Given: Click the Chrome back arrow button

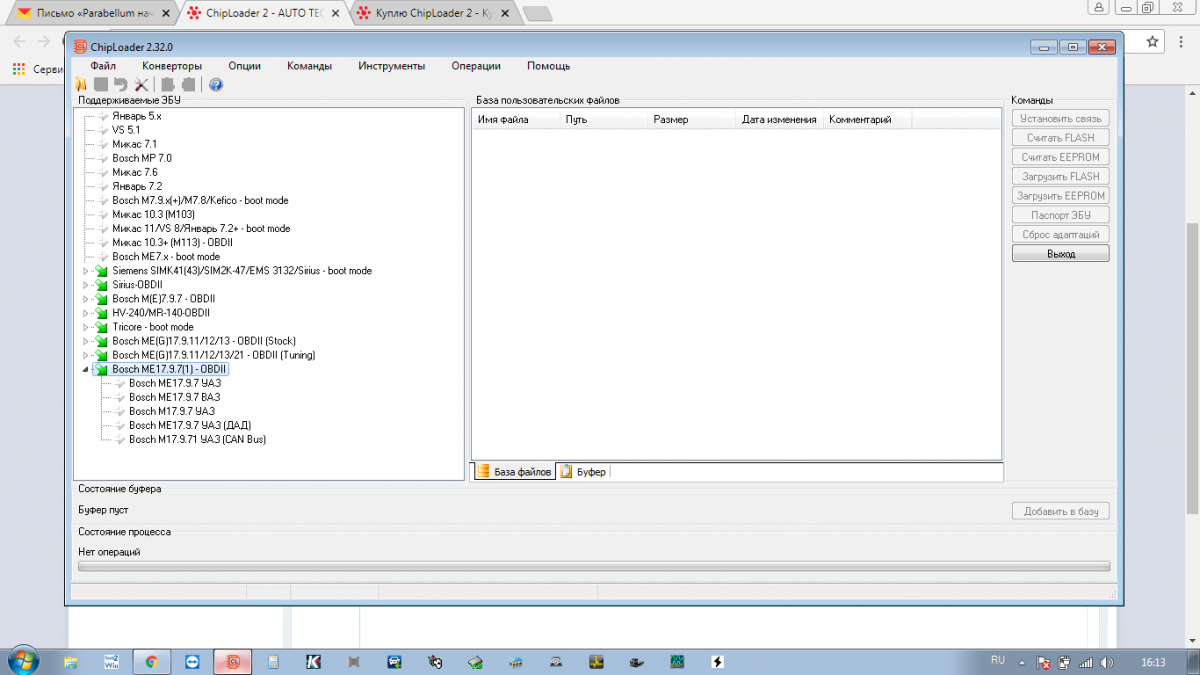Looking at the screenshot, I should click(17, 41).
